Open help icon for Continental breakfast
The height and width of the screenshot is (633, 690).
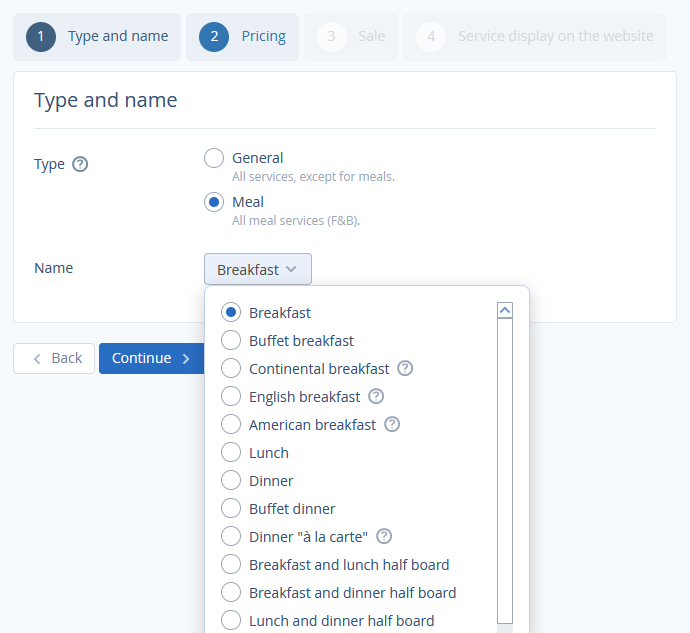pos(405,368)
